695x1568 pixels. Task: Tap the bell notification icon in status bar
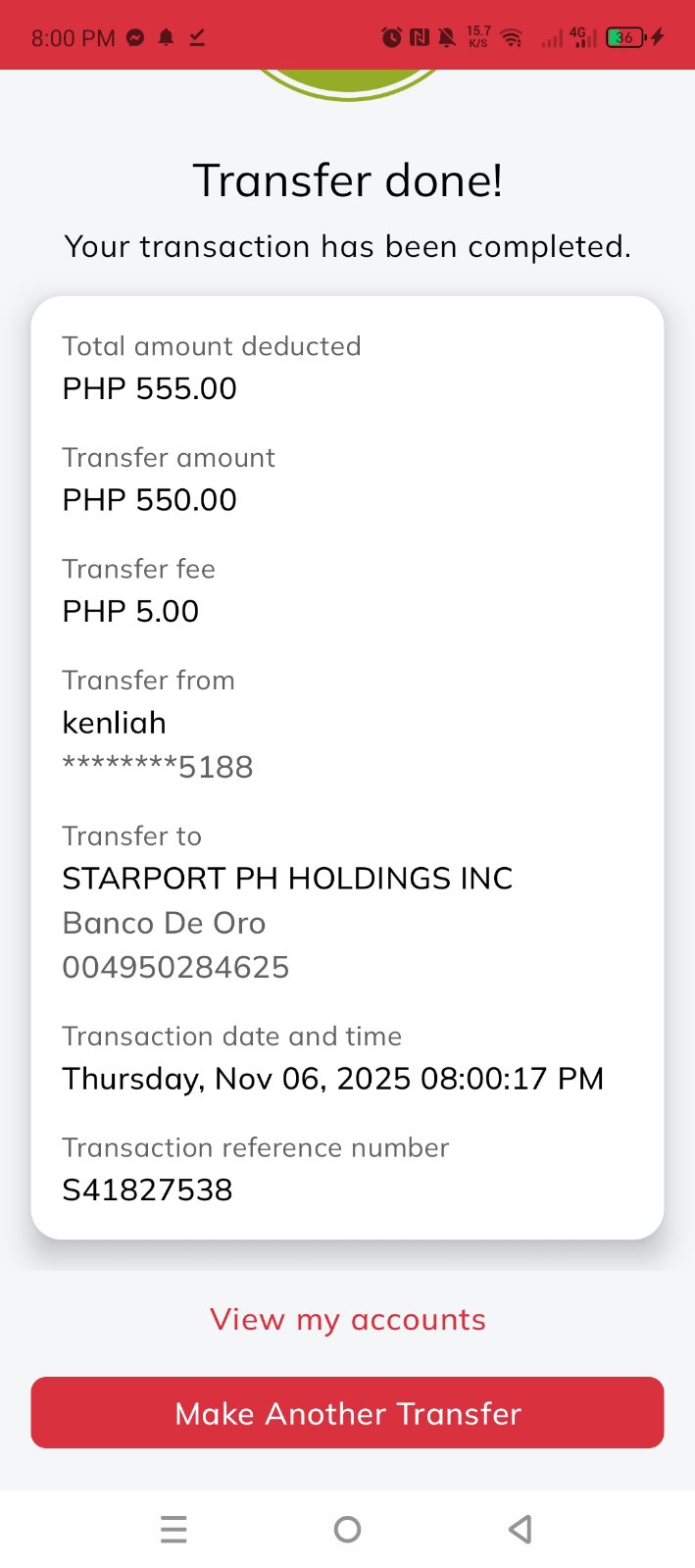(167, 38)
